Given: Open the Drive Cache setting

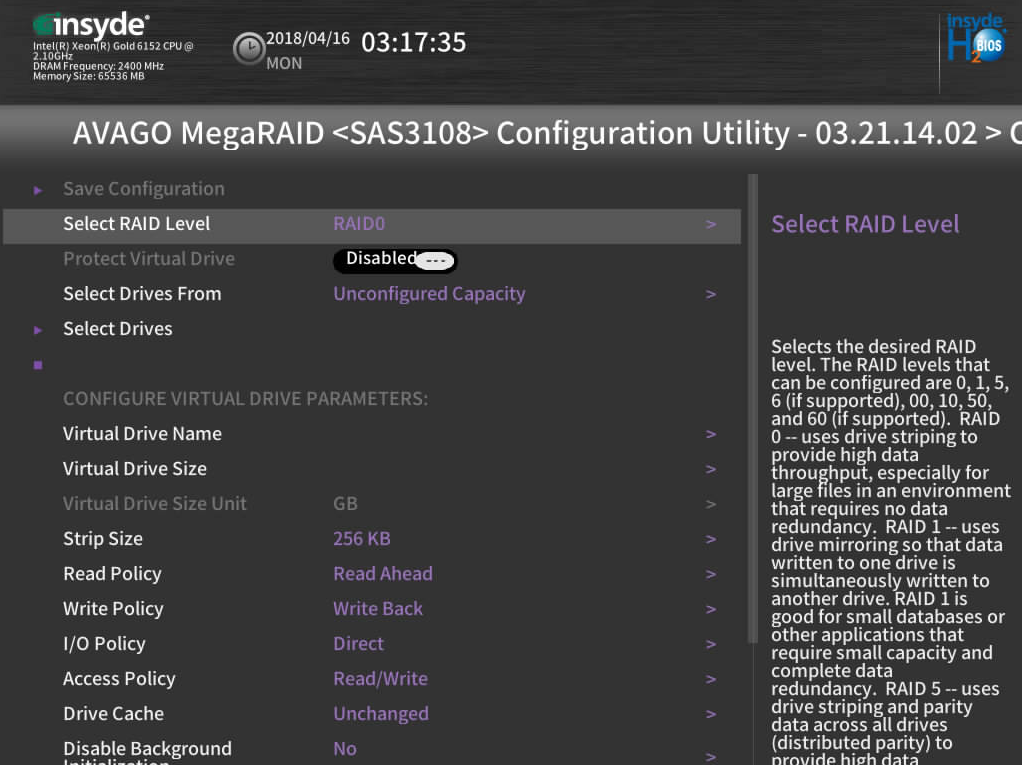Looking at the screenshot, I should pos(381,713).
